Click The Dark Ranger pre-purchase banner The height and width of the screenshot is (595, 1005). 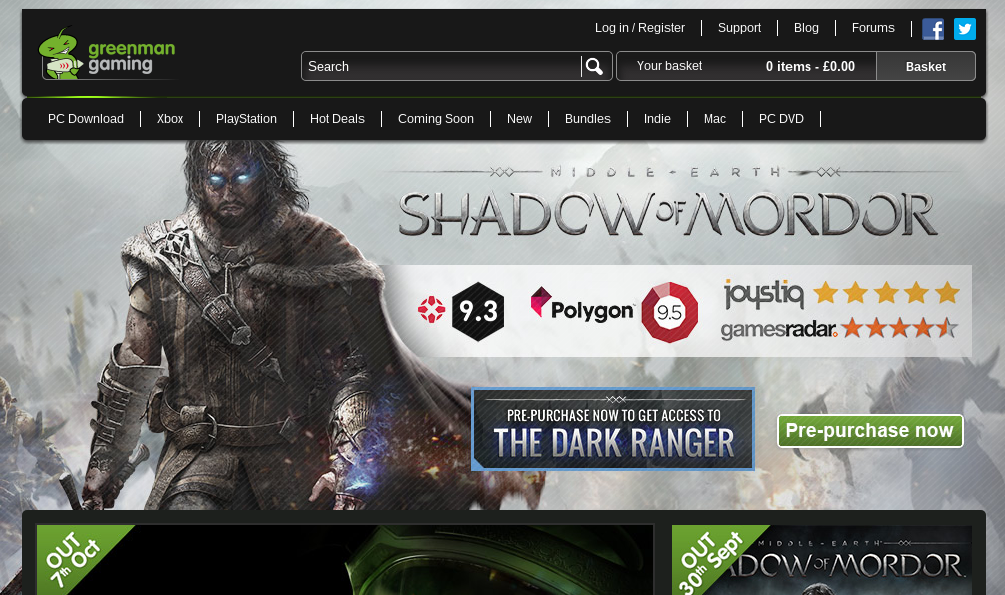[613, 429]
